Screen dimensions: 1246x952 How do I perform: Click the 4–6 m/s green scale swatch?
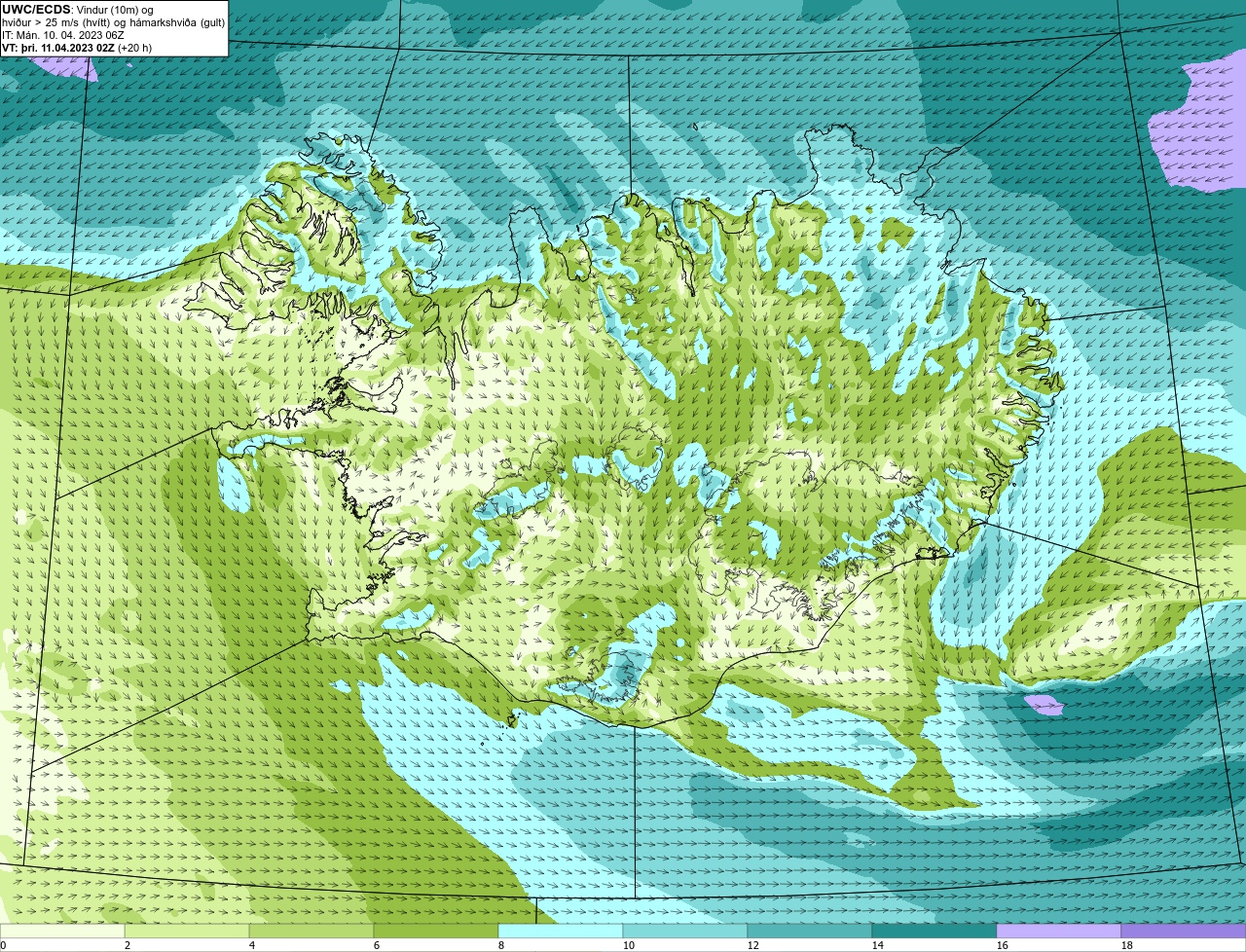point(311,932)
